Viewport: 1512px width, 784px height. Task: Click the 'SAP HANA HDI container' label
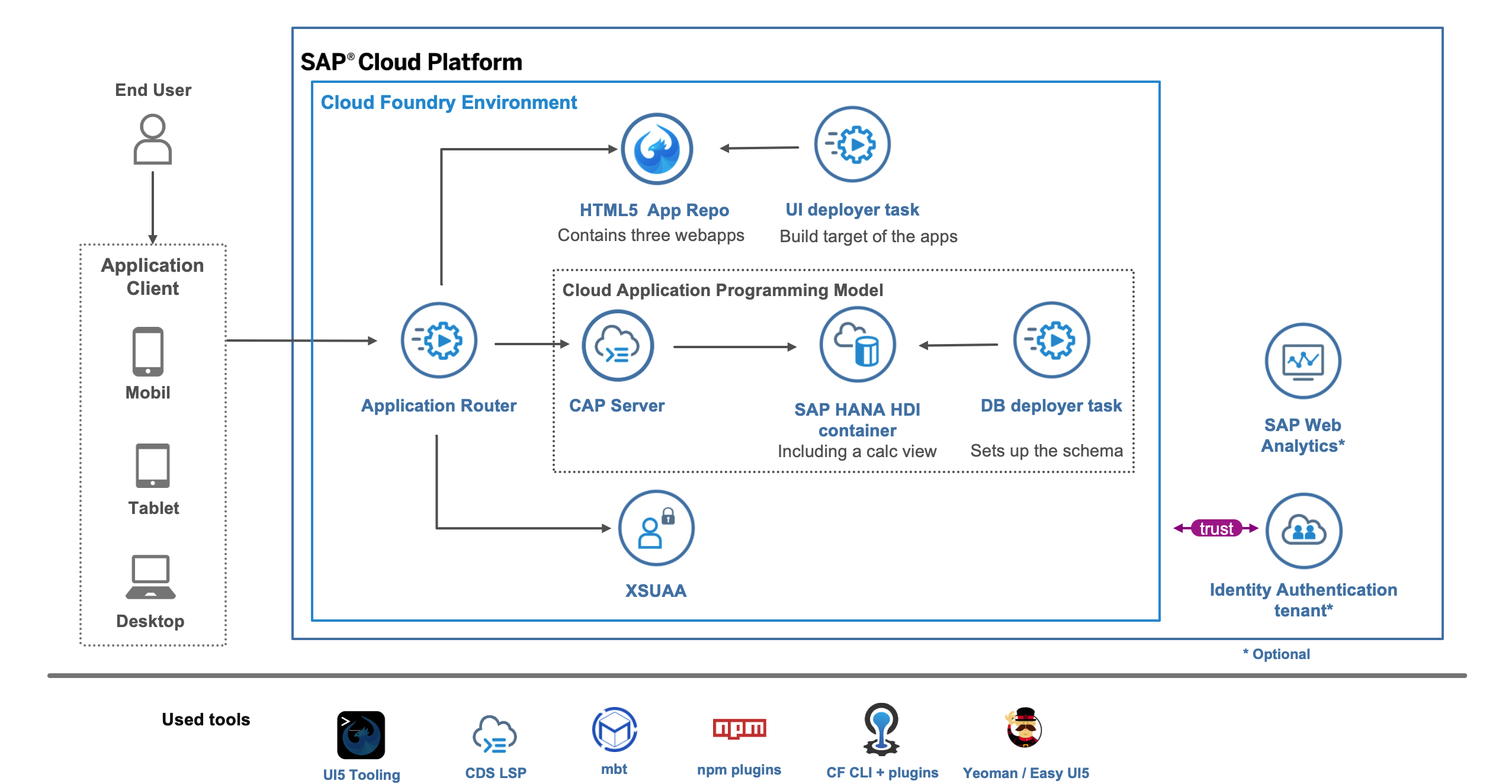(857, 420)
